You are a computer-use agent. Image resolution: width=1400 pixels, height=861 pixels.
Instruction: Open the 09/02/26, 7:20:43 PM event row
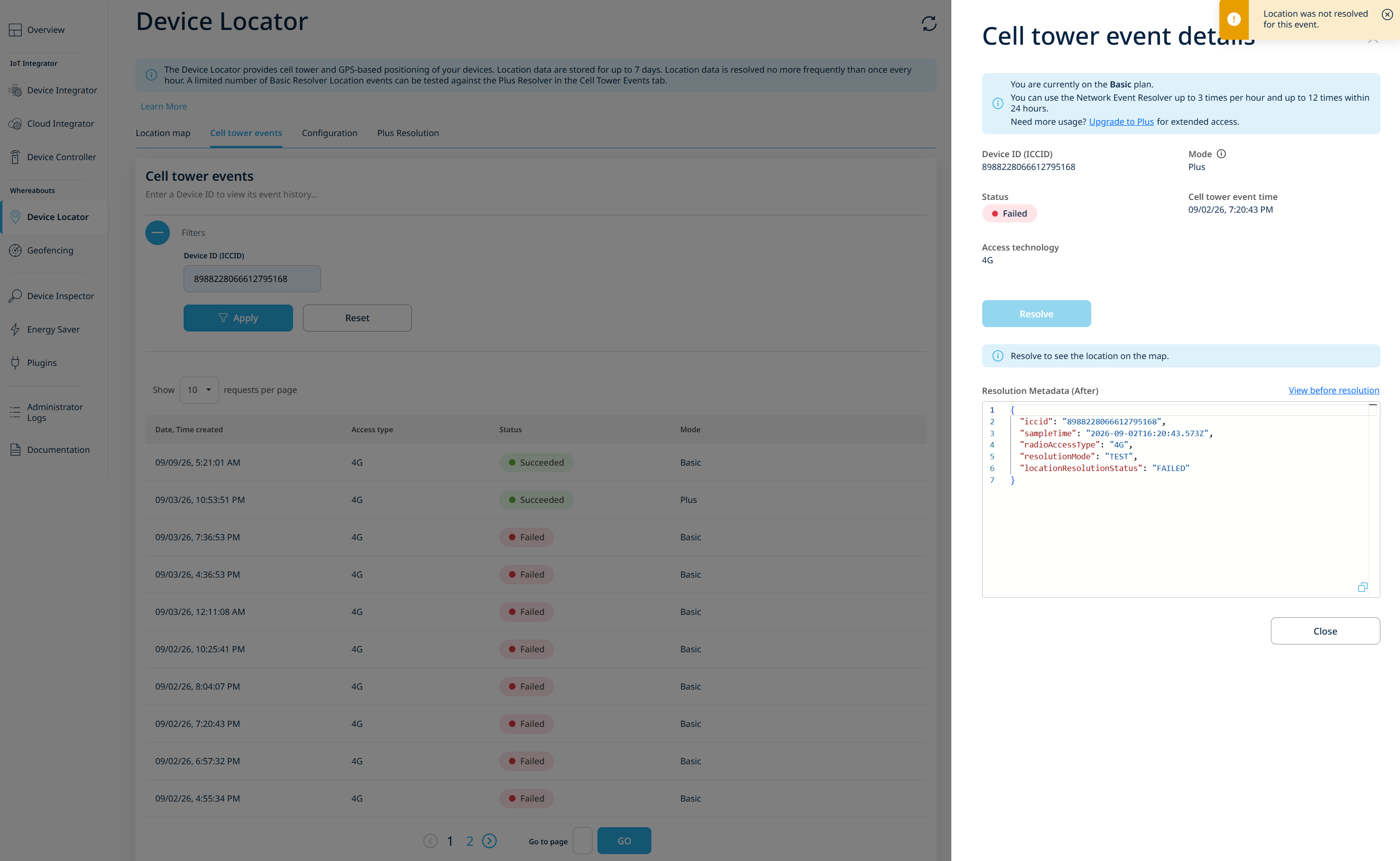tap(536, 724)
